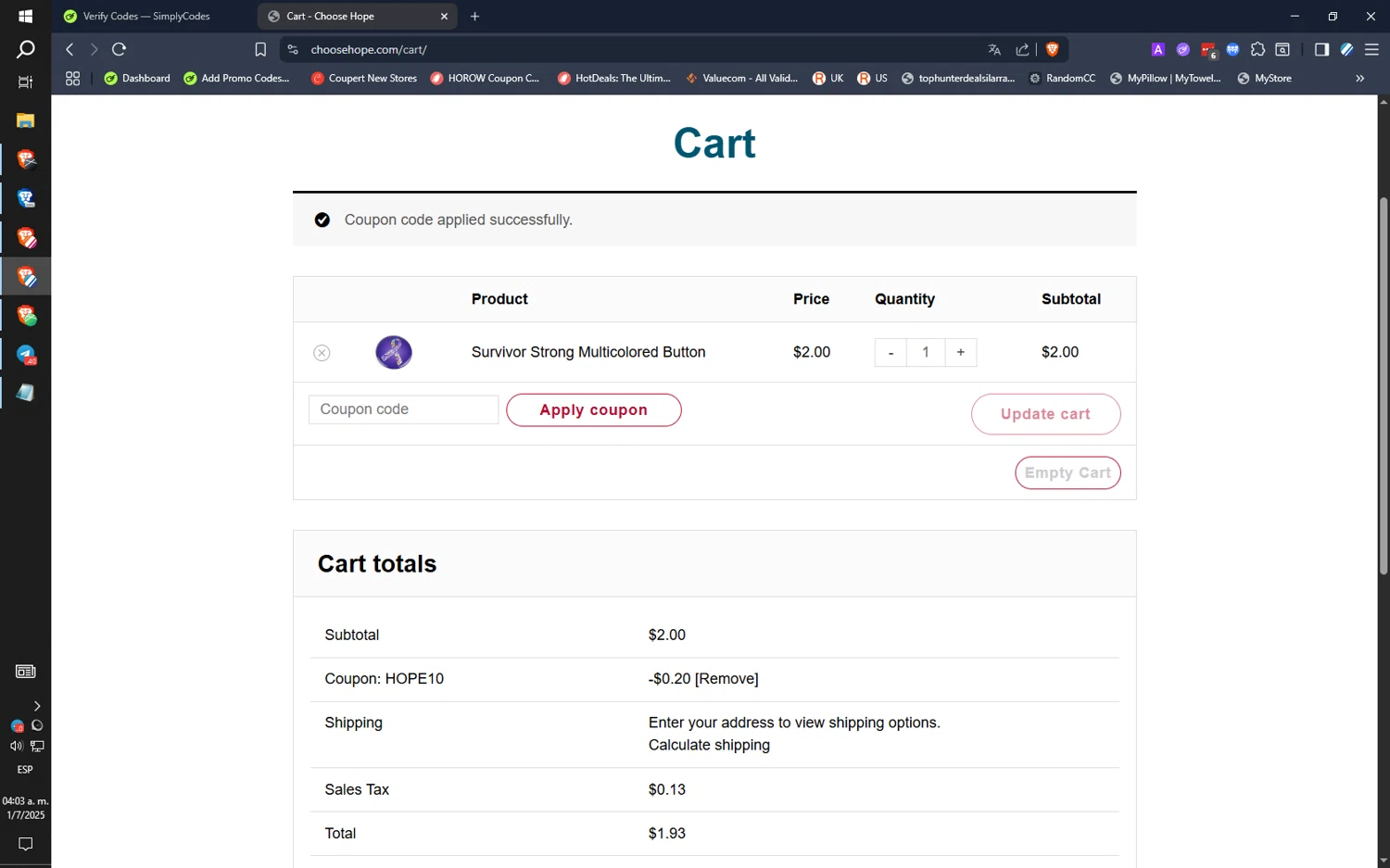Image resolution: width=1390 pixels, height=868 pixels.
Task: Click the volume speaker tray icon
Action: tap(16, 746)
